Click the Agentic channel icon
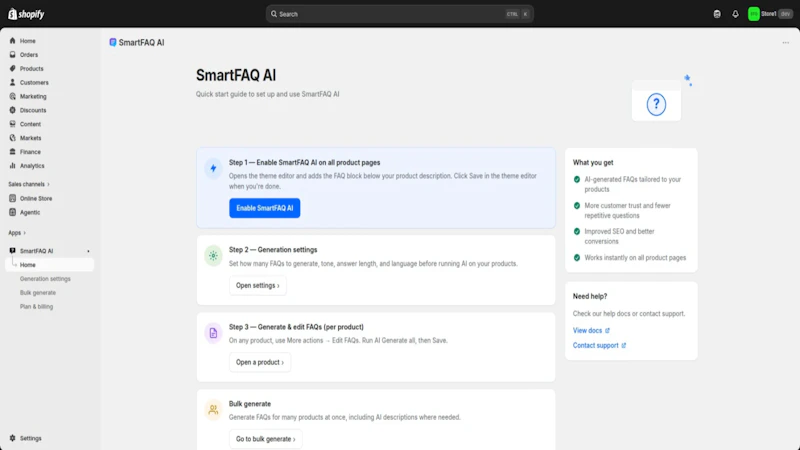 [x=12, y=212]
